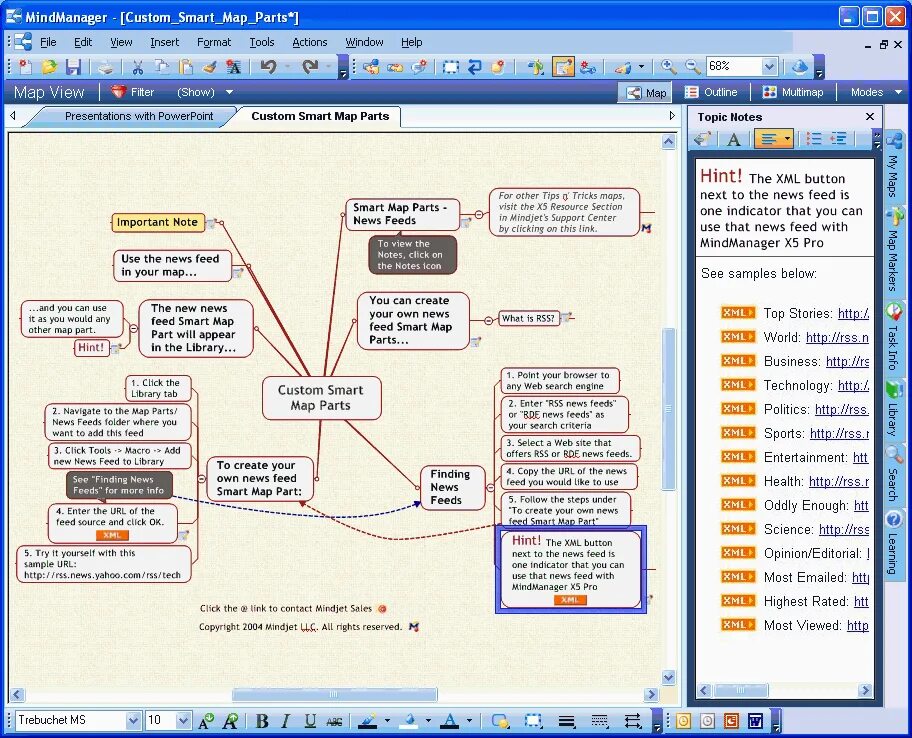
Task: Open the font size dropdown
Action: pos(183,721)
